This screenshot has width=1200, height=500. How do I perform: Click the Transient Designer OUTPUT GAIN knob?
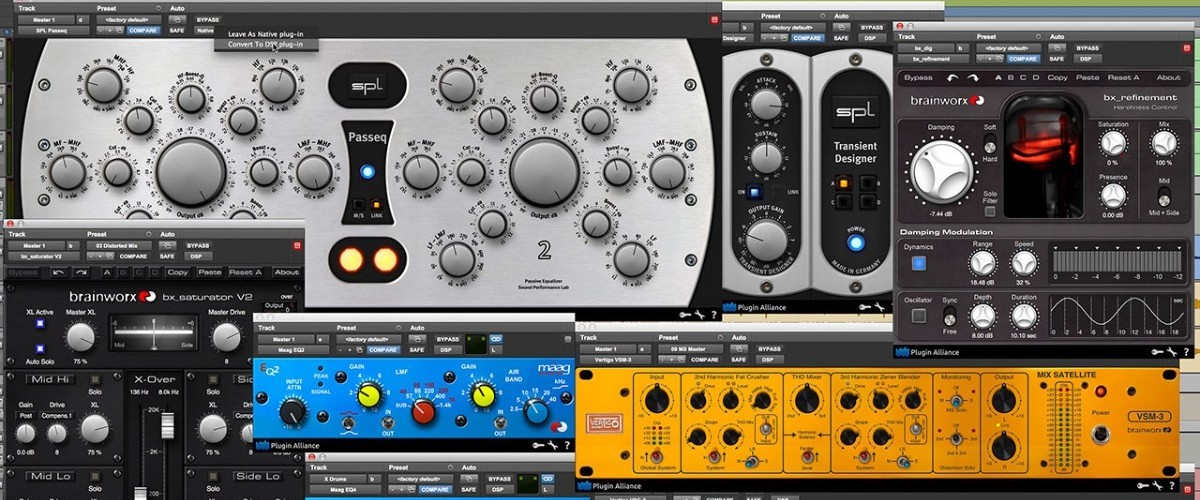click(766, 240)
